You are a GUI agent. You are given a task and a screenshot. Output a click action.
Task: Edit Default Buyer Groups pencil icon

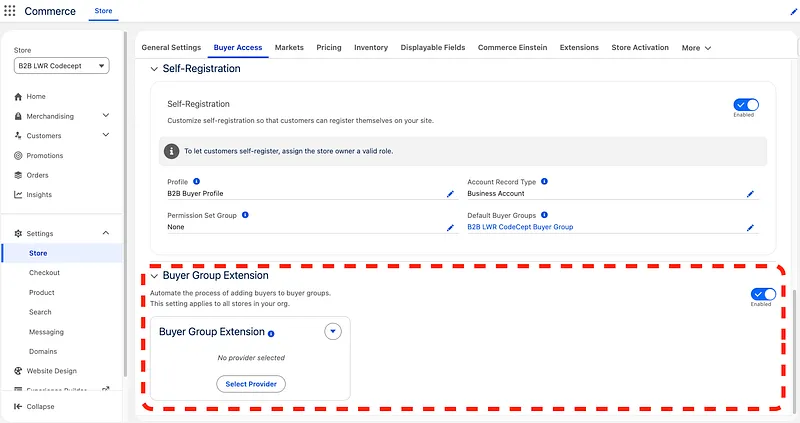click(750, 228)
